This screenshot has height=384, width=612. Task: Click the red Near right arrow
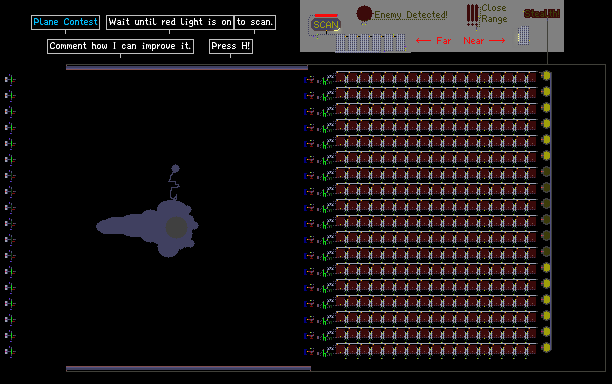tap(497, 40)
